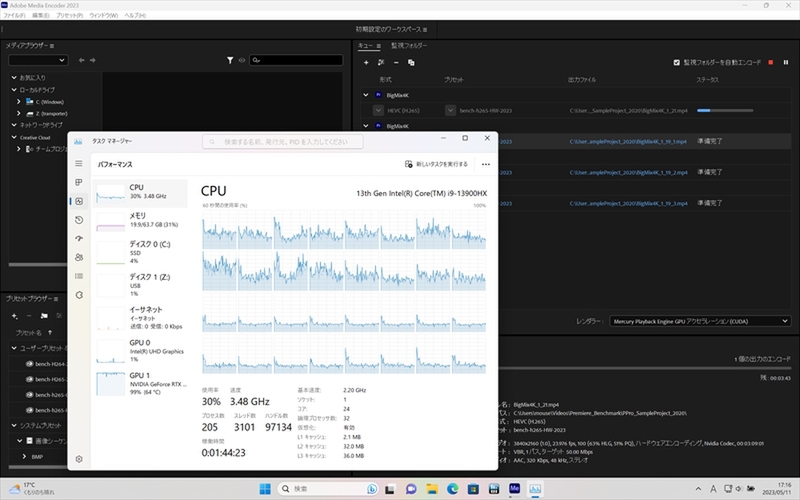800x500 pixels.
Task: Select GPU 1 NVIDIA GeForce in performance list
Action: (140, 384)
